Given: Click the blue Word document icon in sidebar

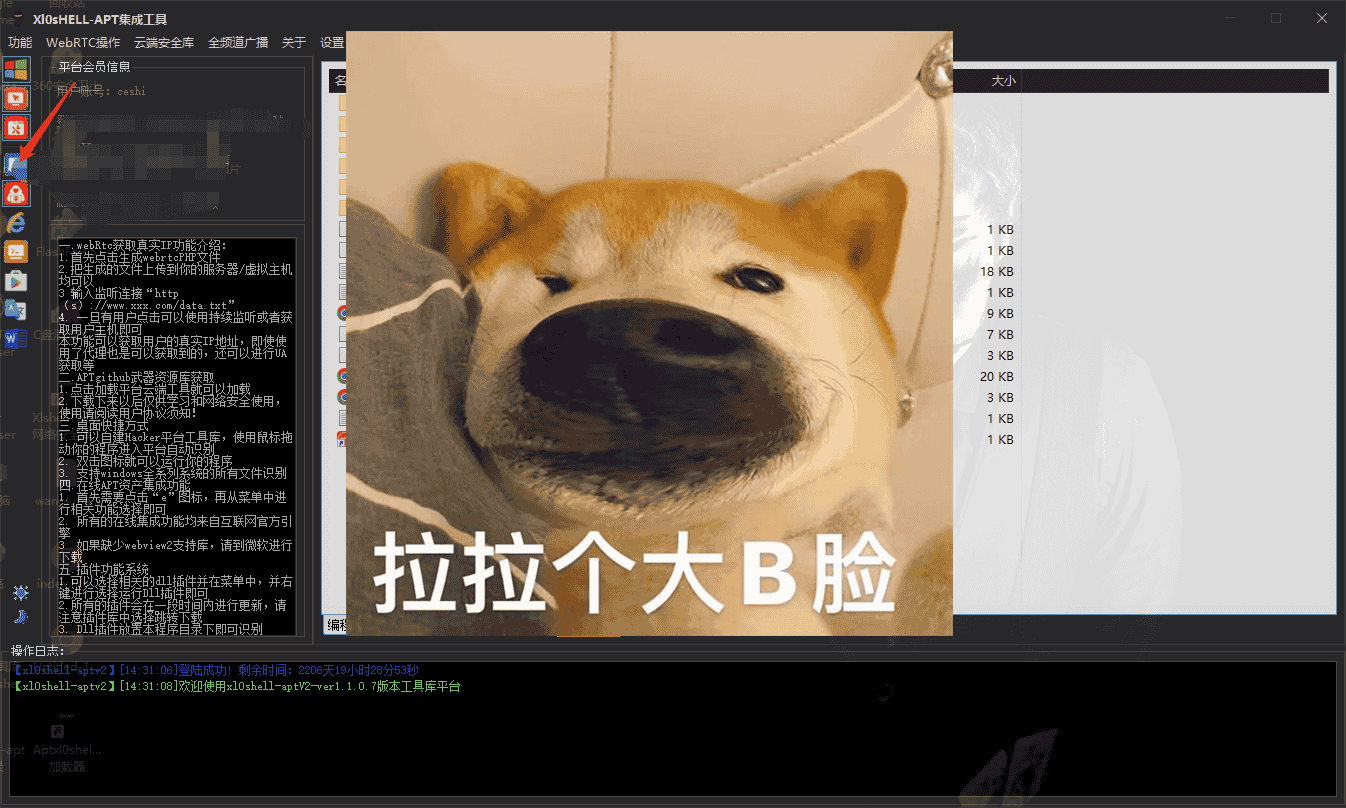Looking at the screenshot, I should coord(16,338).
